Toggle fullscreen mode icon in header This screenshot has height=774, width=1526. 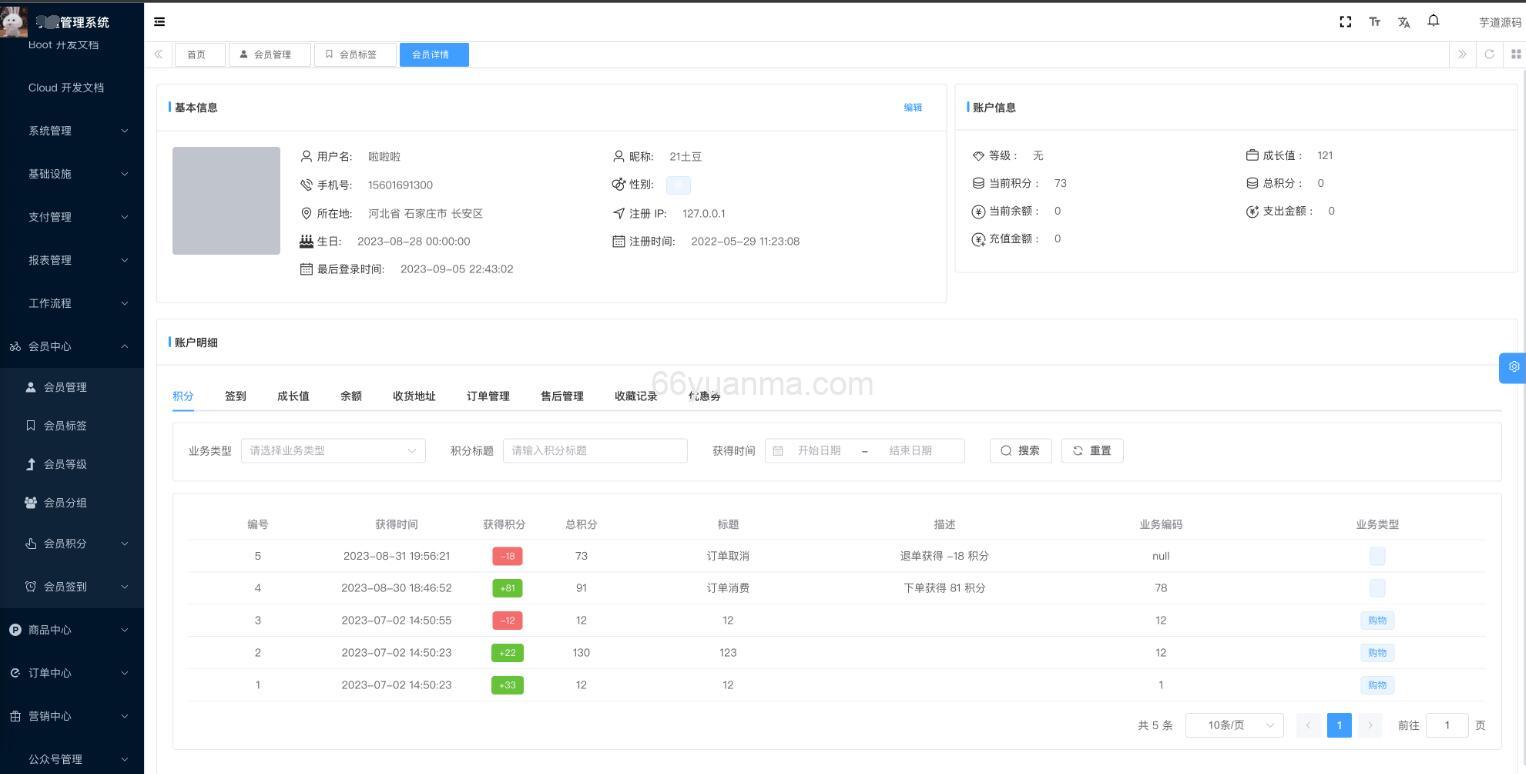pos(1345,21)
